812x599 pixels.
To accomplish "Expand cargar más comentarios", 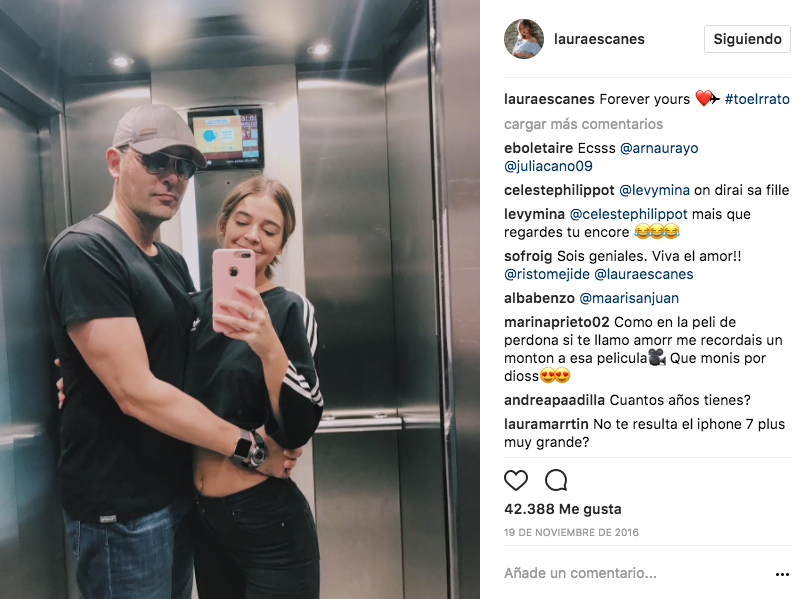I will [583, 124].
